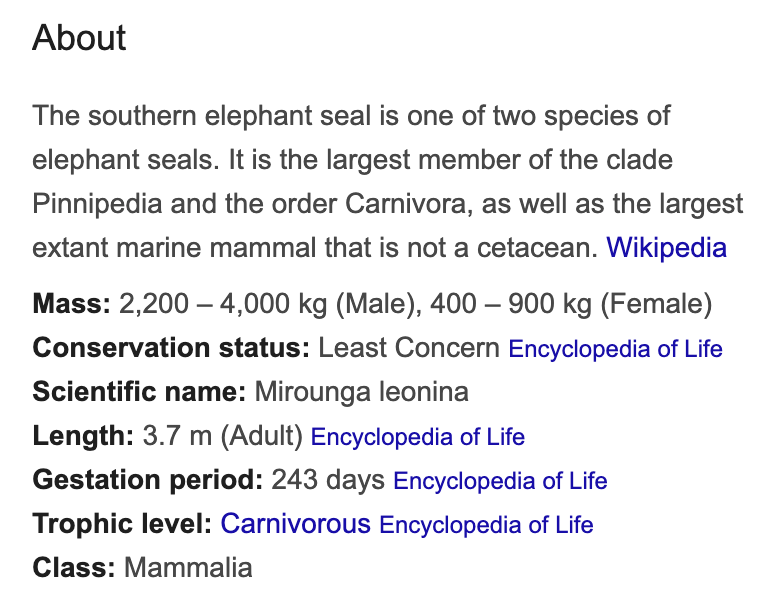Click the About heading

tap(79, 39)
